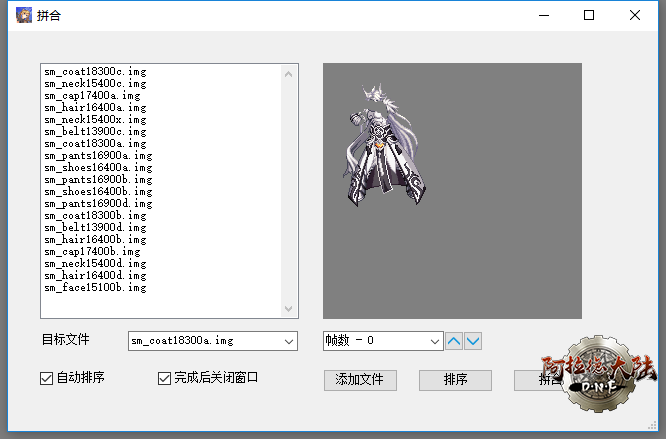
Task: Select sm_hair16400a.img in the file list
Action: point(95,107)
